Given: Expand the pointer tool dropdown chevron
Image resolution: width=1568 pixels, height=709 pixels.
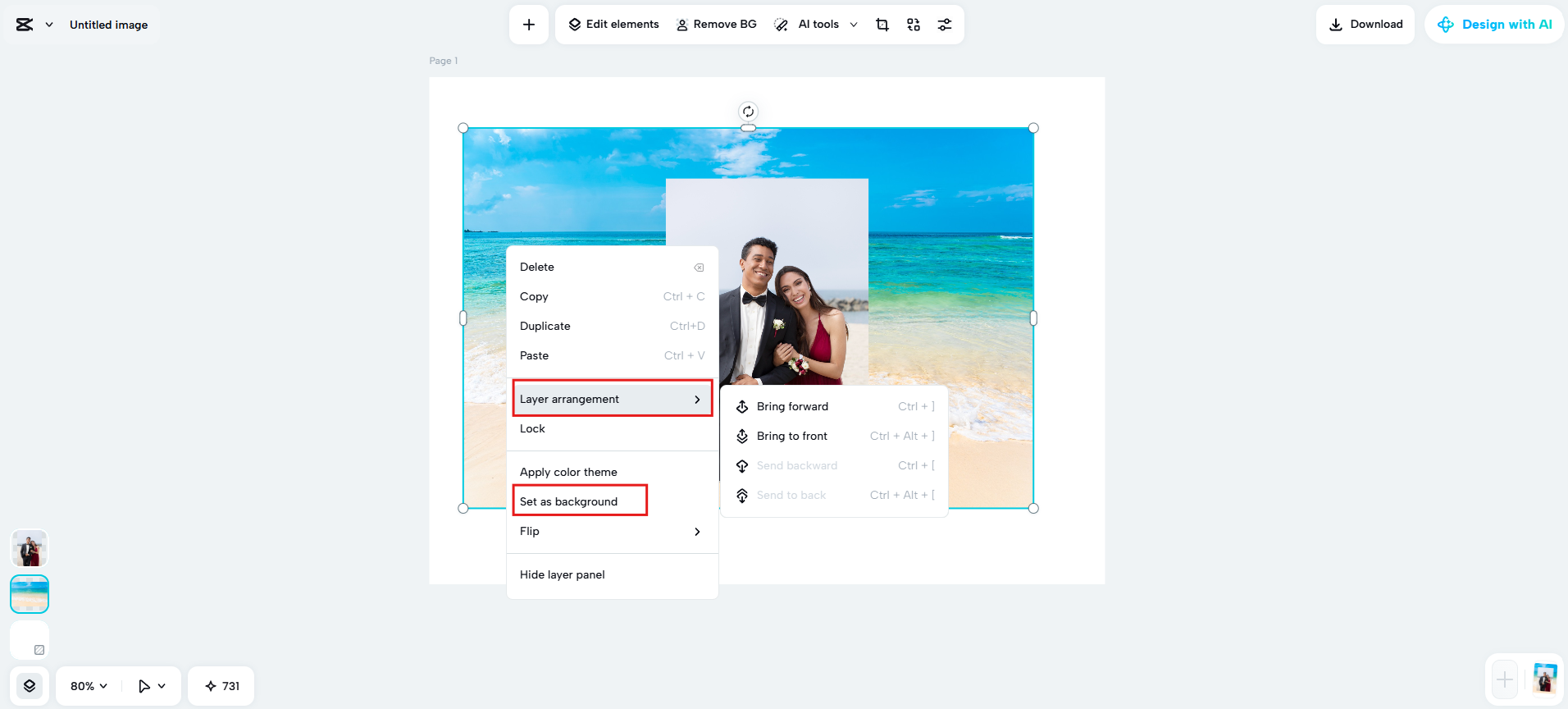Looking at the screenshot, I should coord(162,686).
